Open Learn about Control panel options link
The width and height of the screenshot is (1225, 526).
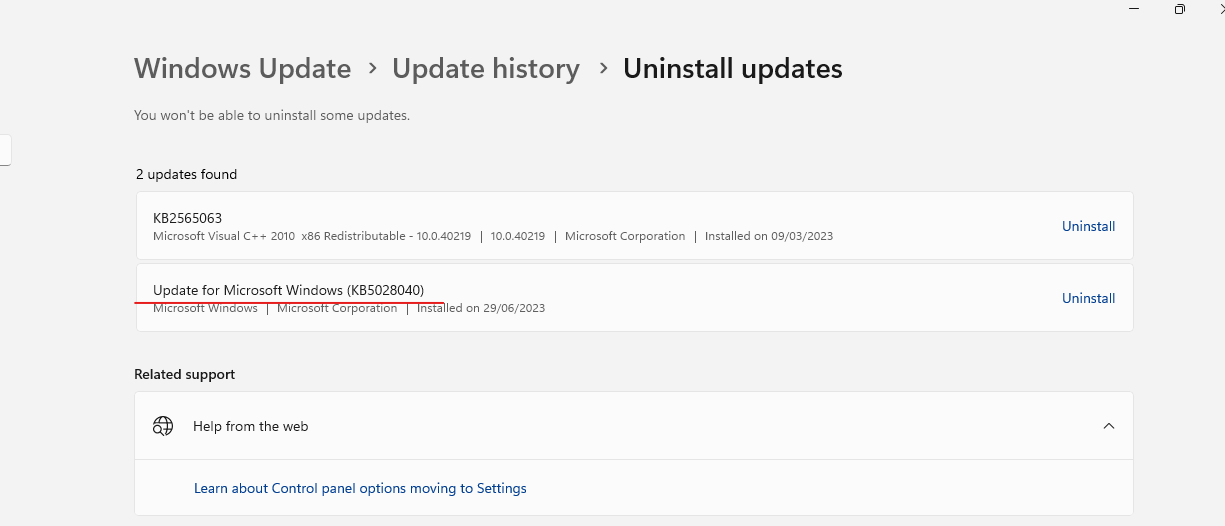point(360,488)
